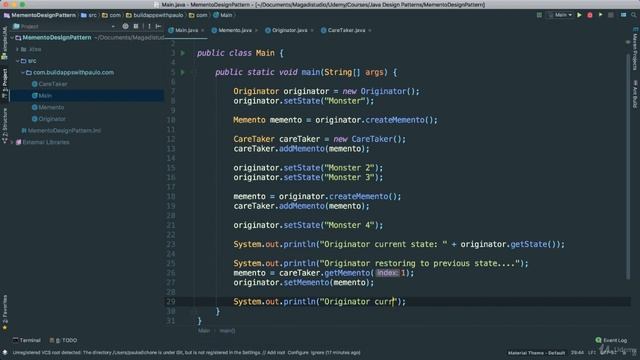640x360 pixels.
Task: Click MementoDesignPattern breadcrumb in navigation bar
Action: [40, 15]
